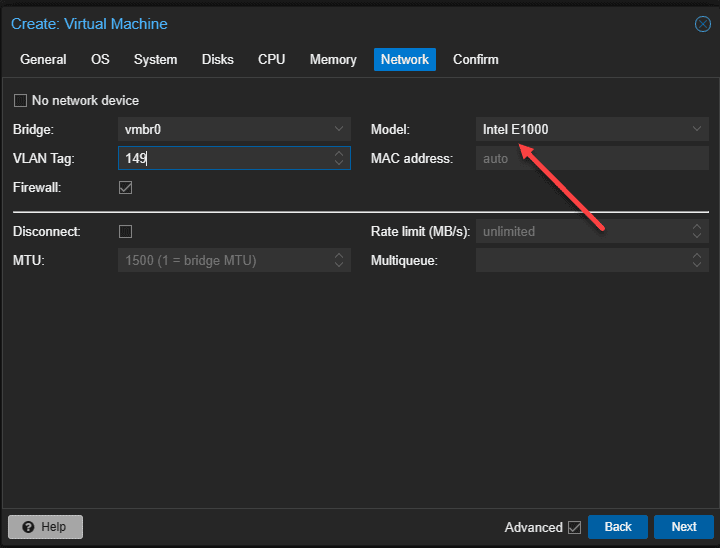
Task: Toggle the Firewall checkbox
Action: click(126, 187)
